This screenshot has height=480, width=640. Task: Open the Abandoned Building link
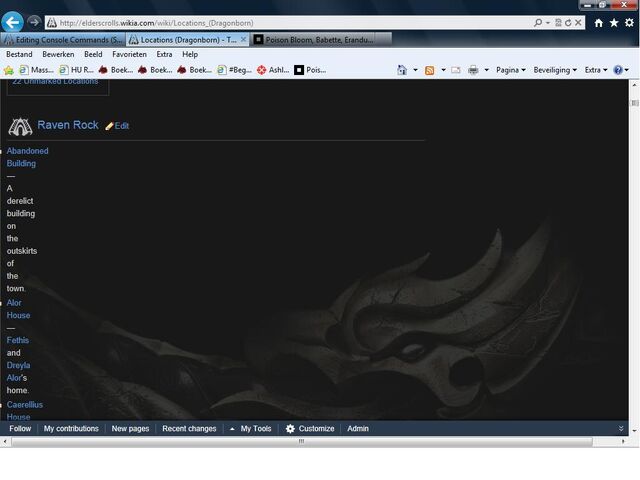[27, 157]
